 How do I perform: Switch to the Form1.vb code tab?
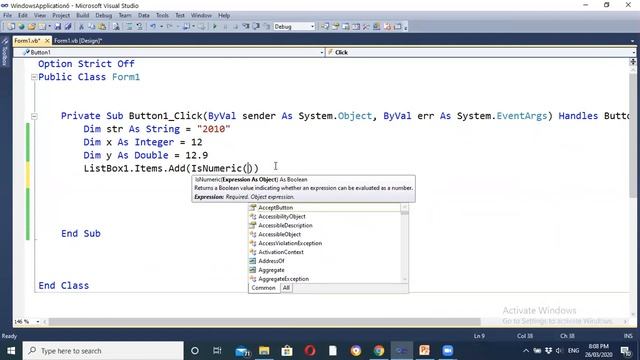pos(27,41)
